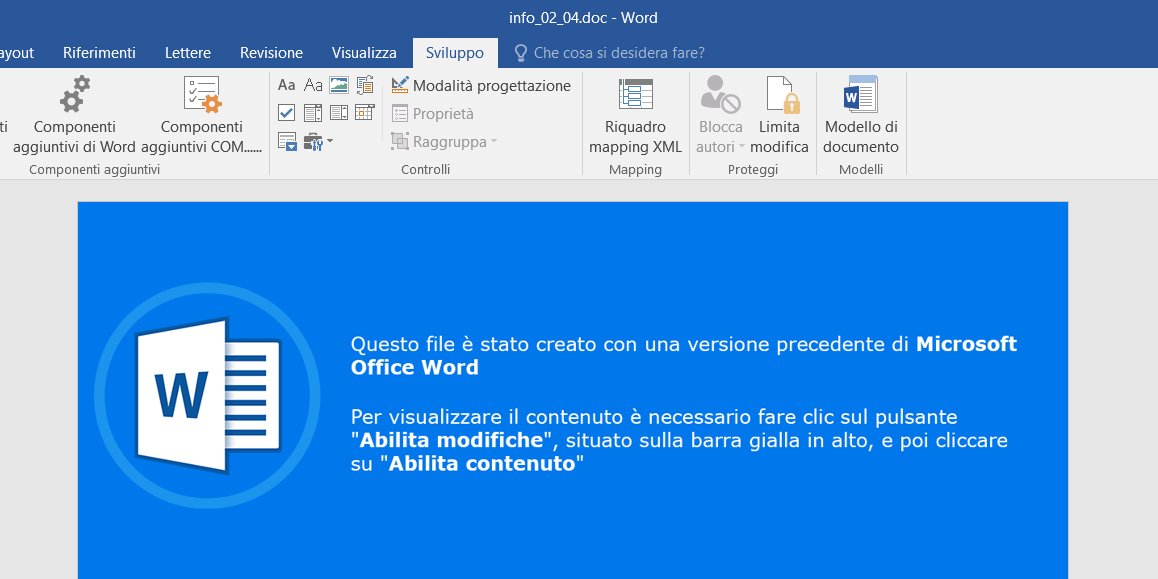Insert repeating section content control
This screenshot has width=1158, height=579.
(287, 140)
